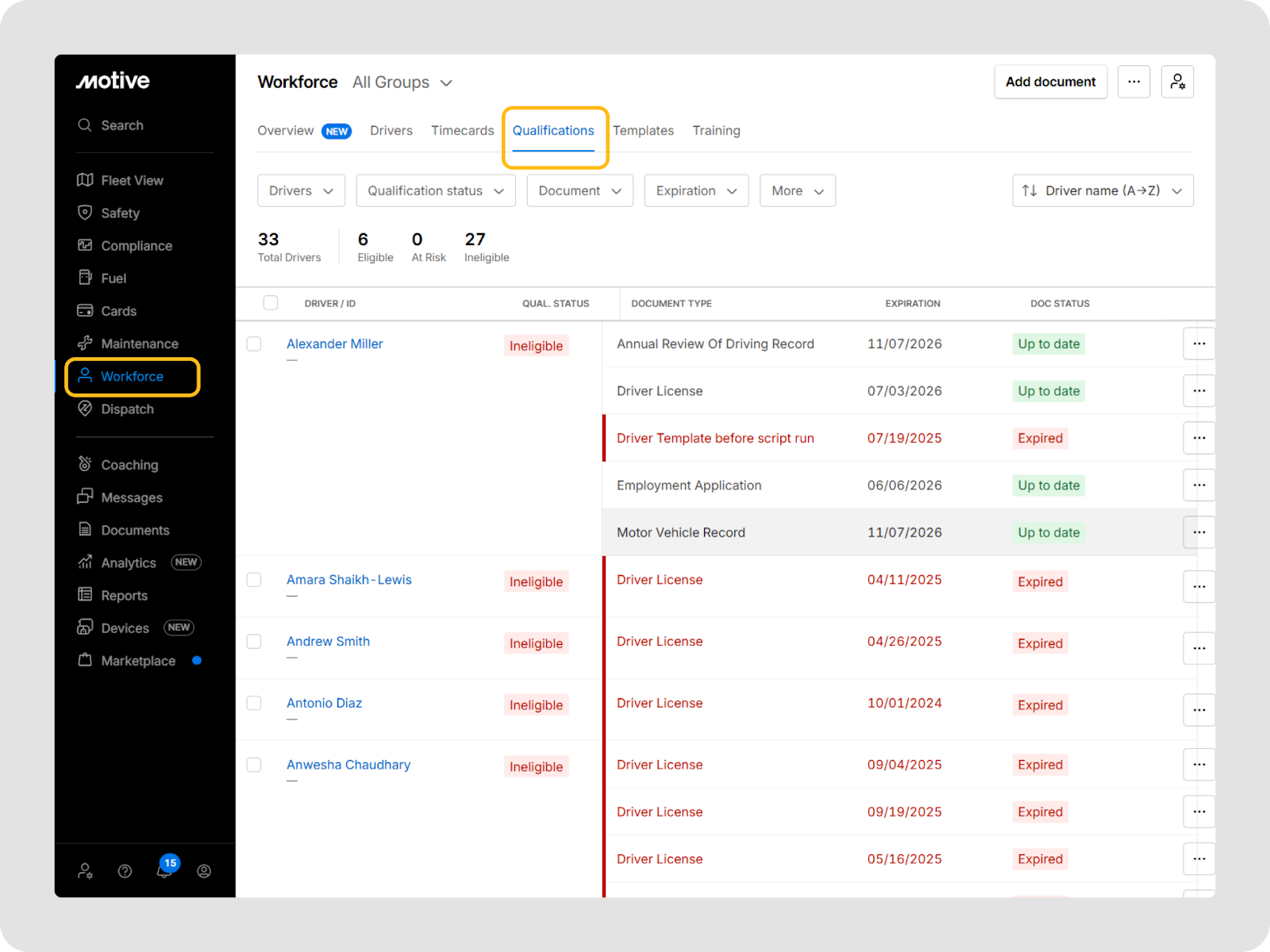
Task: Open three-dot menu for Motor Vehicle Record row
Action: (1199, 532)
